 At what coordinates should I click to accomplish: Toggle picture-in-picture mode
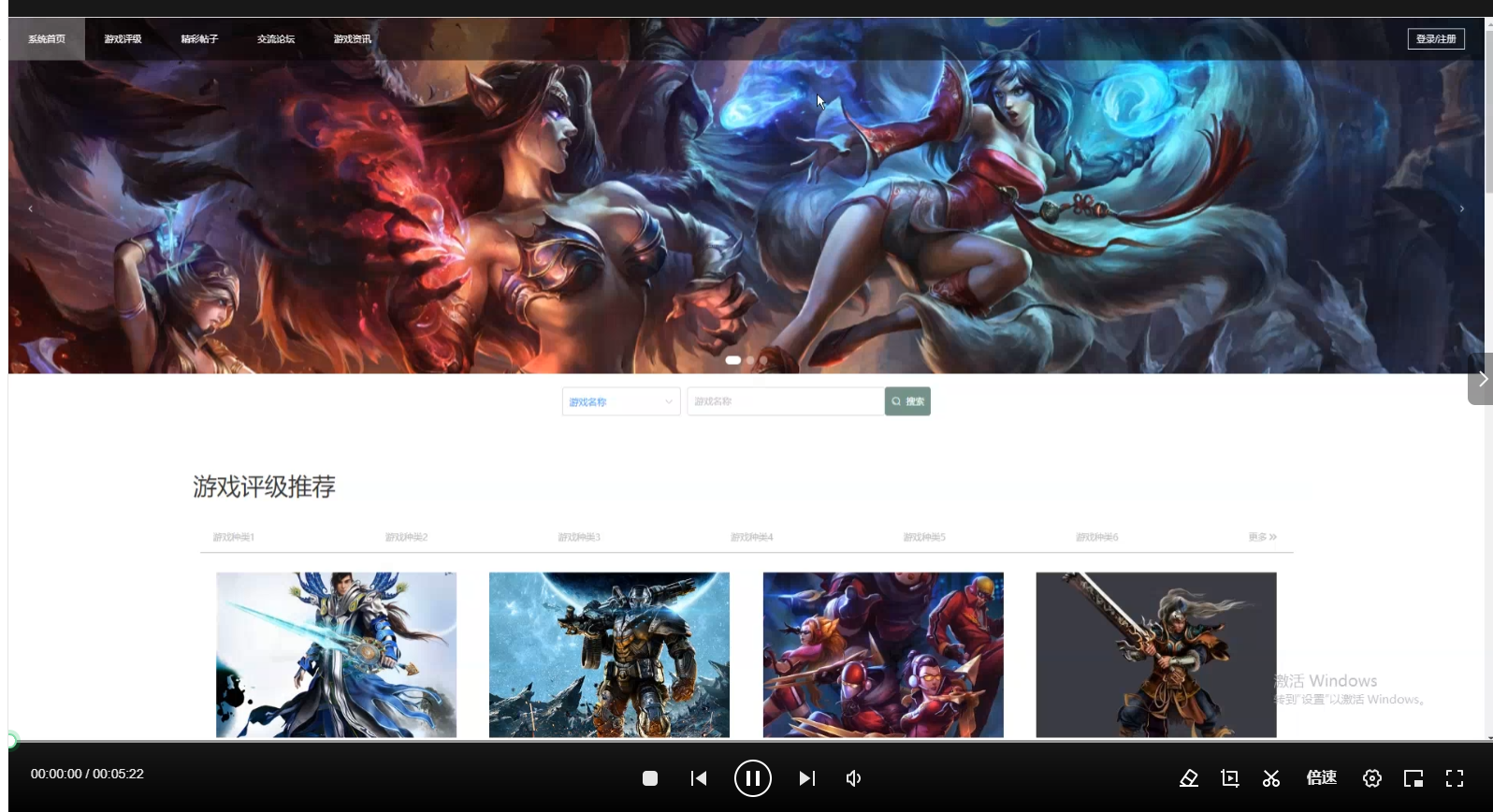click(x=1413, y=778)
